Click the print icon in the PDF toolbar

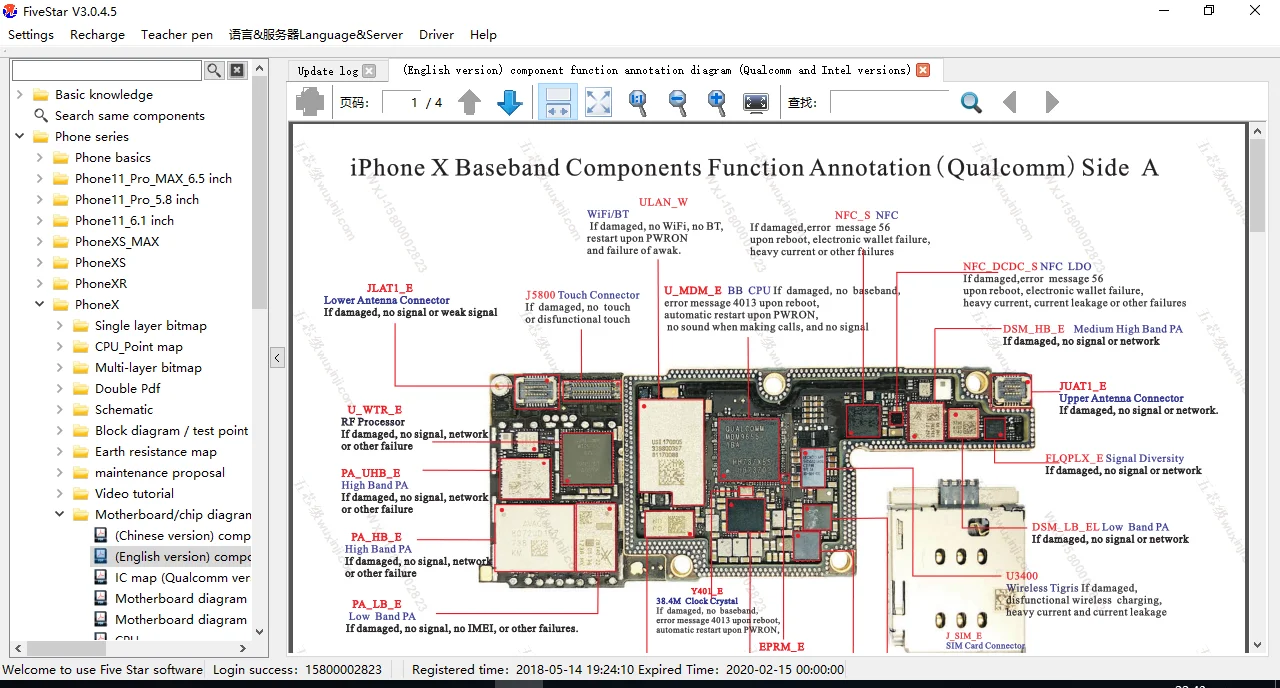[310, 102]
